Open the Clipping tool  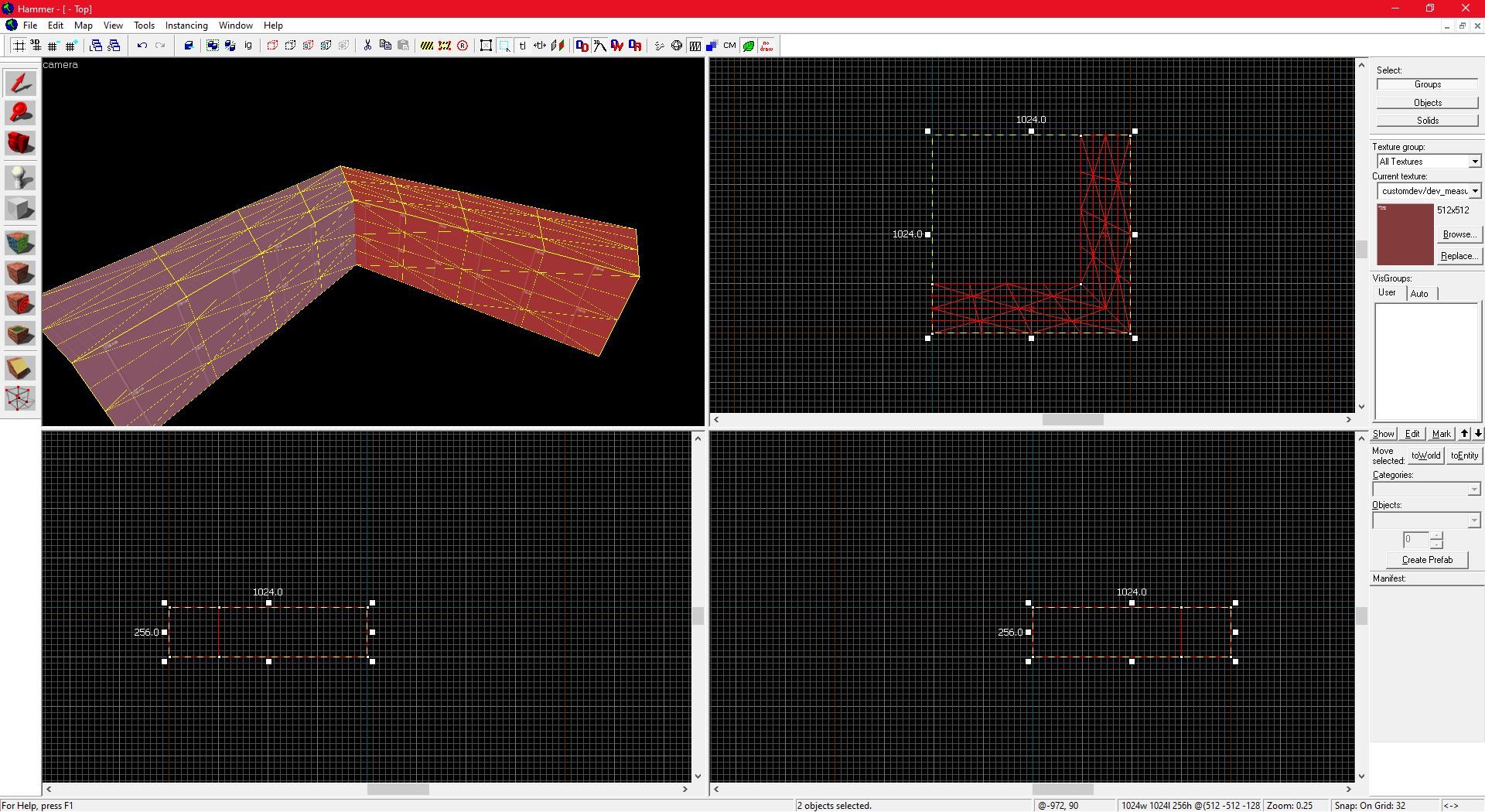click(20, 368)
